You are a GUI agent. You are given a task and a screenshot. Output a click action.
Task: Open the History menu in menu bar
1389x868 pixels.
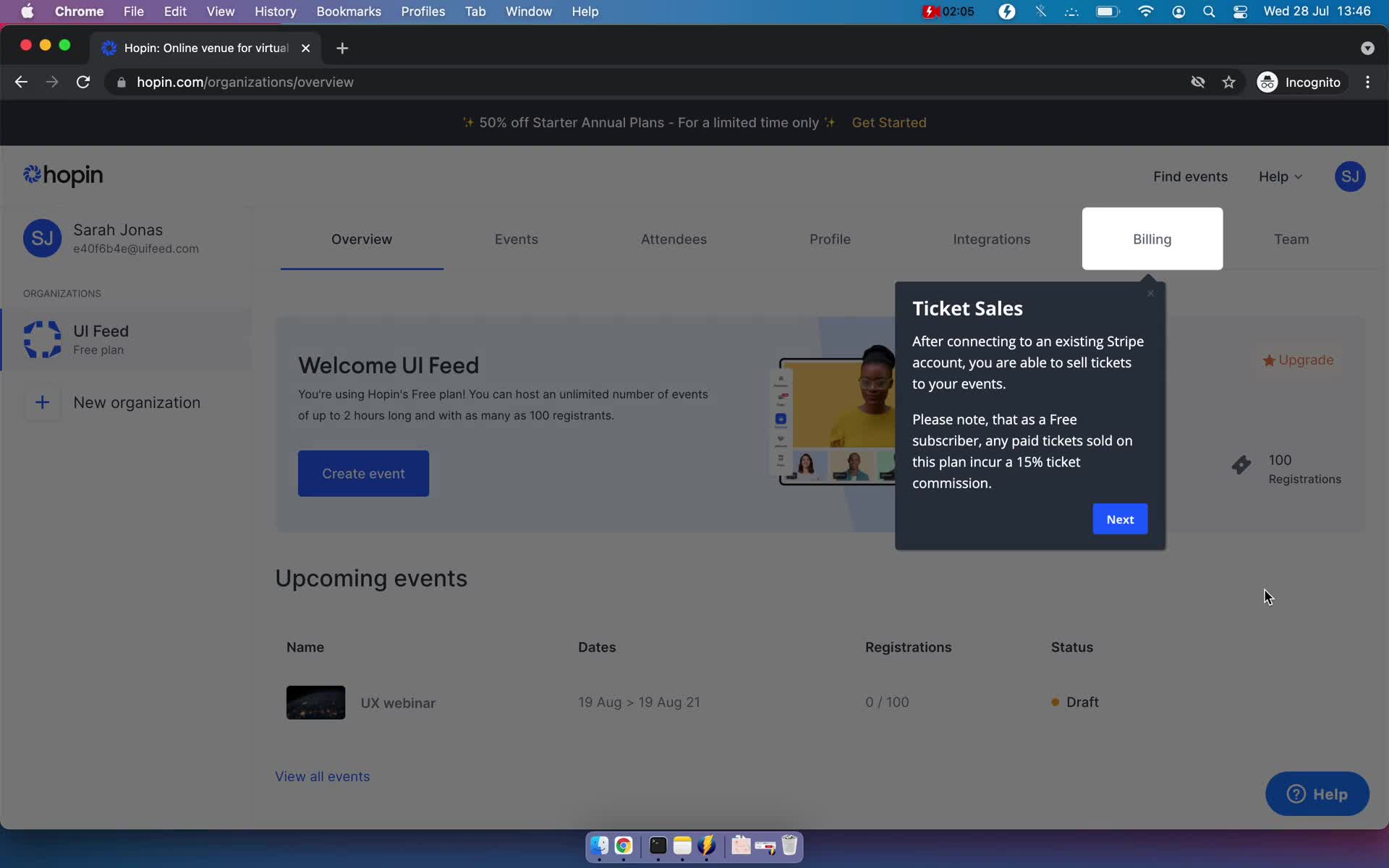click(x=275, y=12)
